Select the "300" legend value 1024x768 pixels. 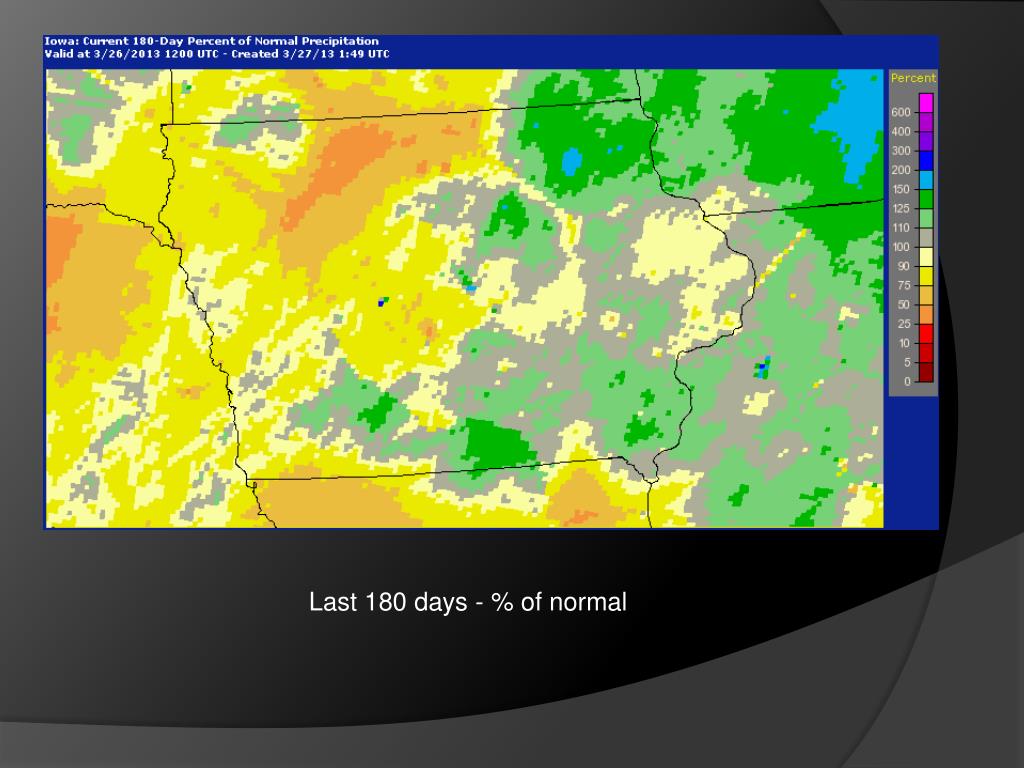click(x=901, y=151)
